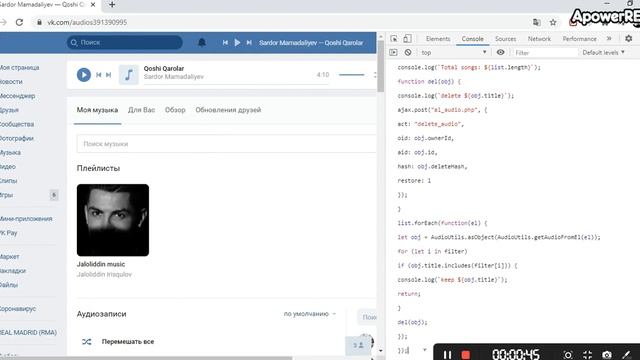Activate DevTools inspect element picker

394,39
